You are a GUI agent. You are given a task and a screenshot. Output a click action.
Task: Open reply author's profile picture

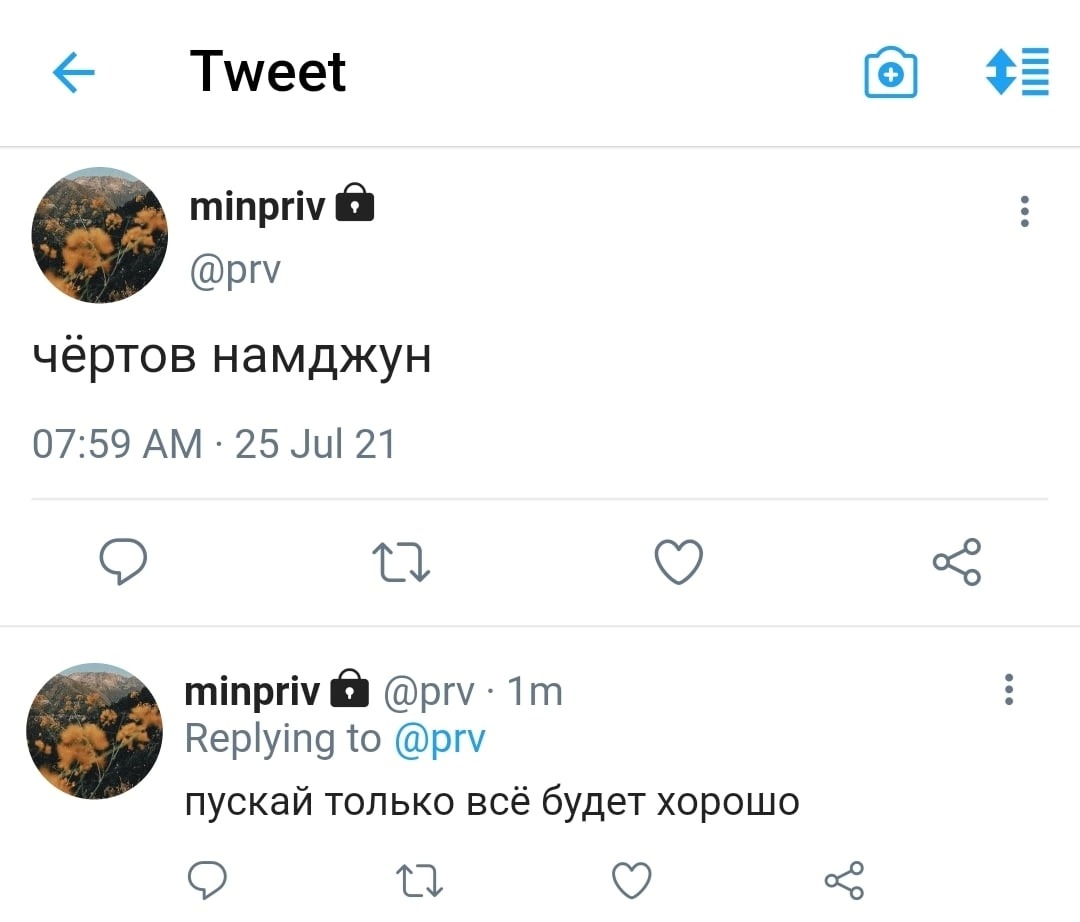[x=94, y=730]
